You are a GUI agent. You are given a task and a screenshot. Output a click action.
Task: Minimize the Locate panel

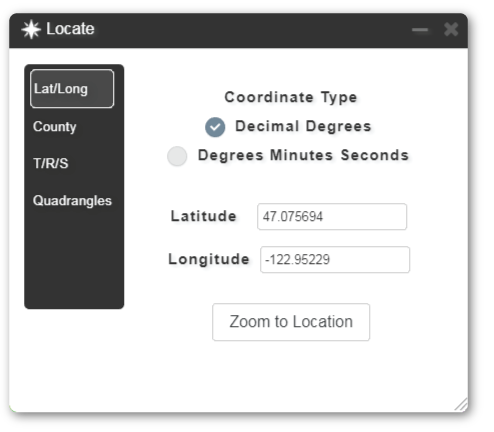420,30
